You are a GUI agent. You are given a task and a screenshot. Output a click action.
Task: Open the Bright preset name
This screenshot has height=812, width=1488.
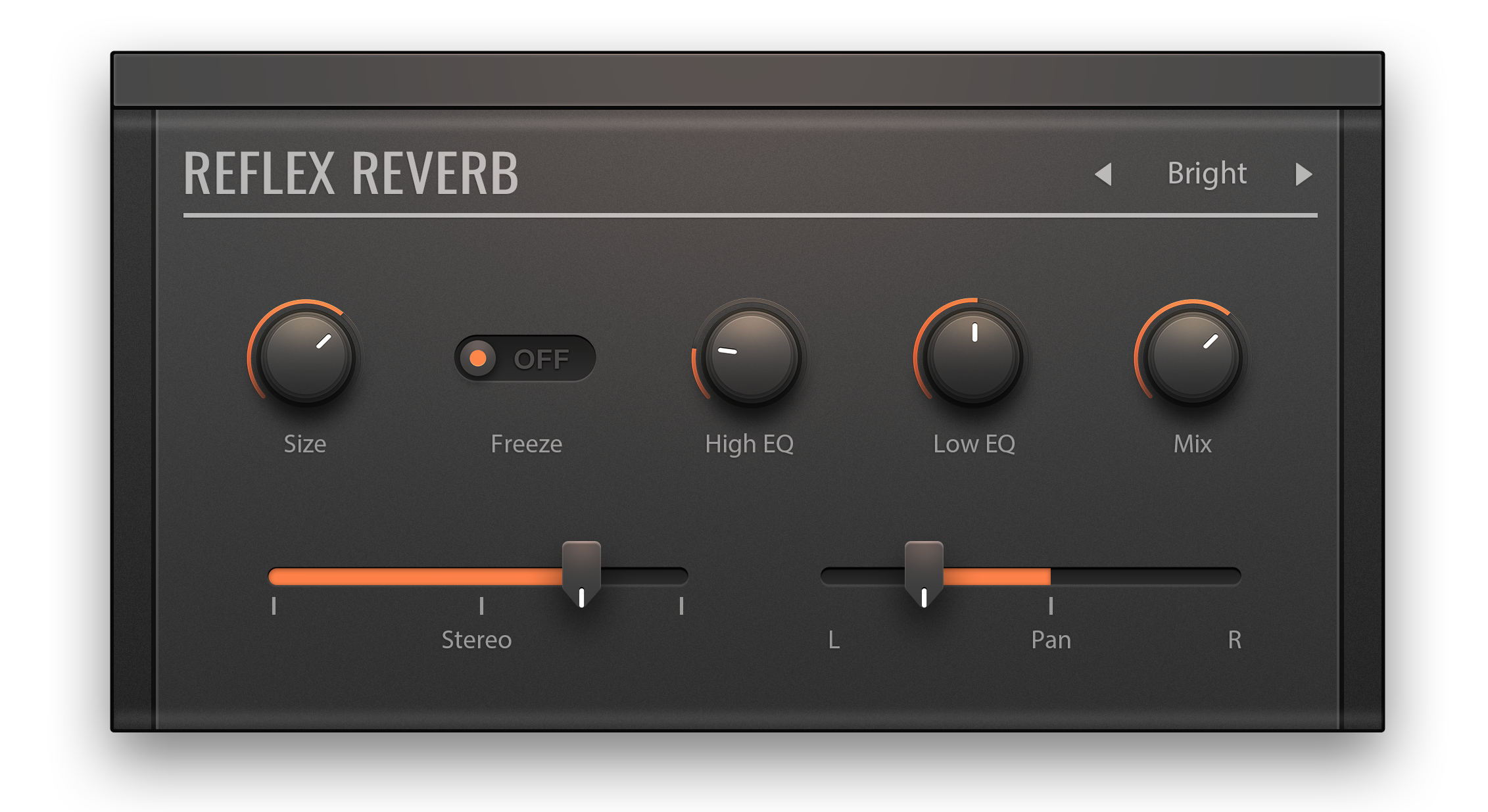pos(1207,174)
